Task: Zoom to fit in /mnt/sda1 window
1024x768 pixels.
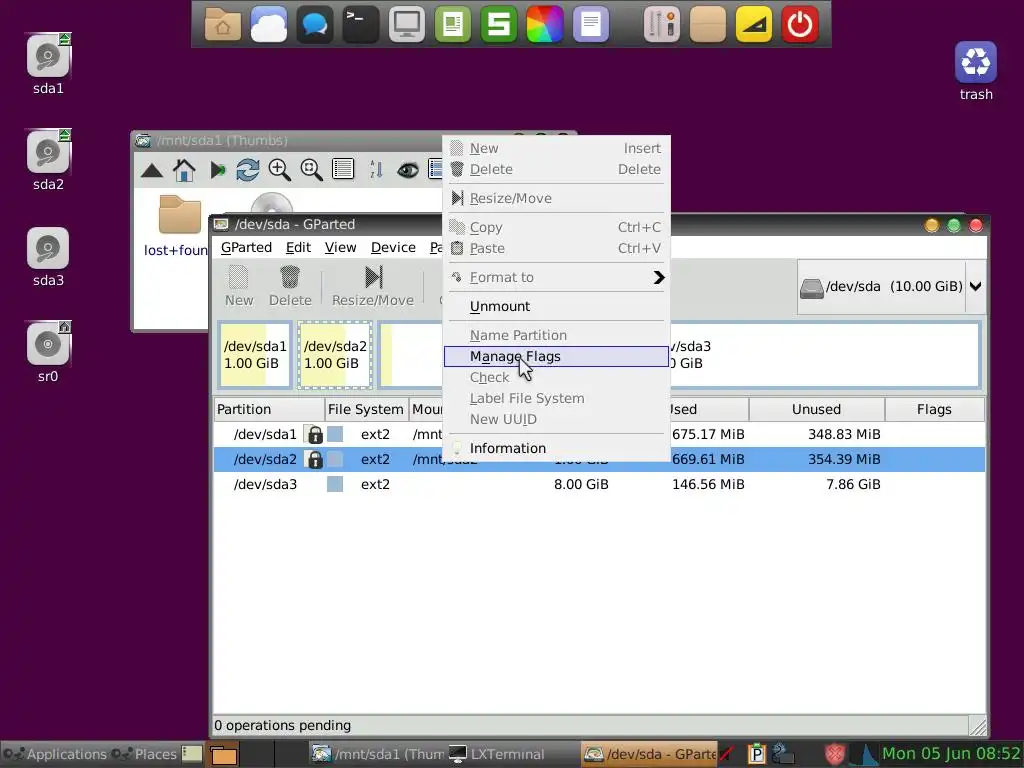Action: [x=312, y=170]
